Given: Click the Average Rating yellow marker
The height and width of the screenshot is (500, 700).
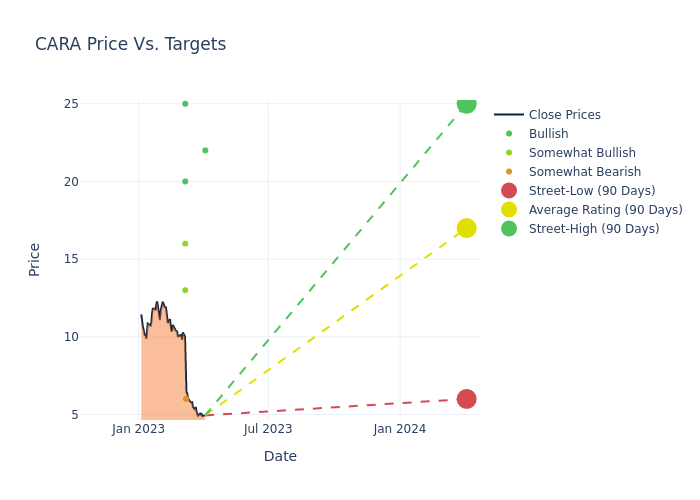Looking at the screenshot, I should pyautogui.click(x=466, y=228).
